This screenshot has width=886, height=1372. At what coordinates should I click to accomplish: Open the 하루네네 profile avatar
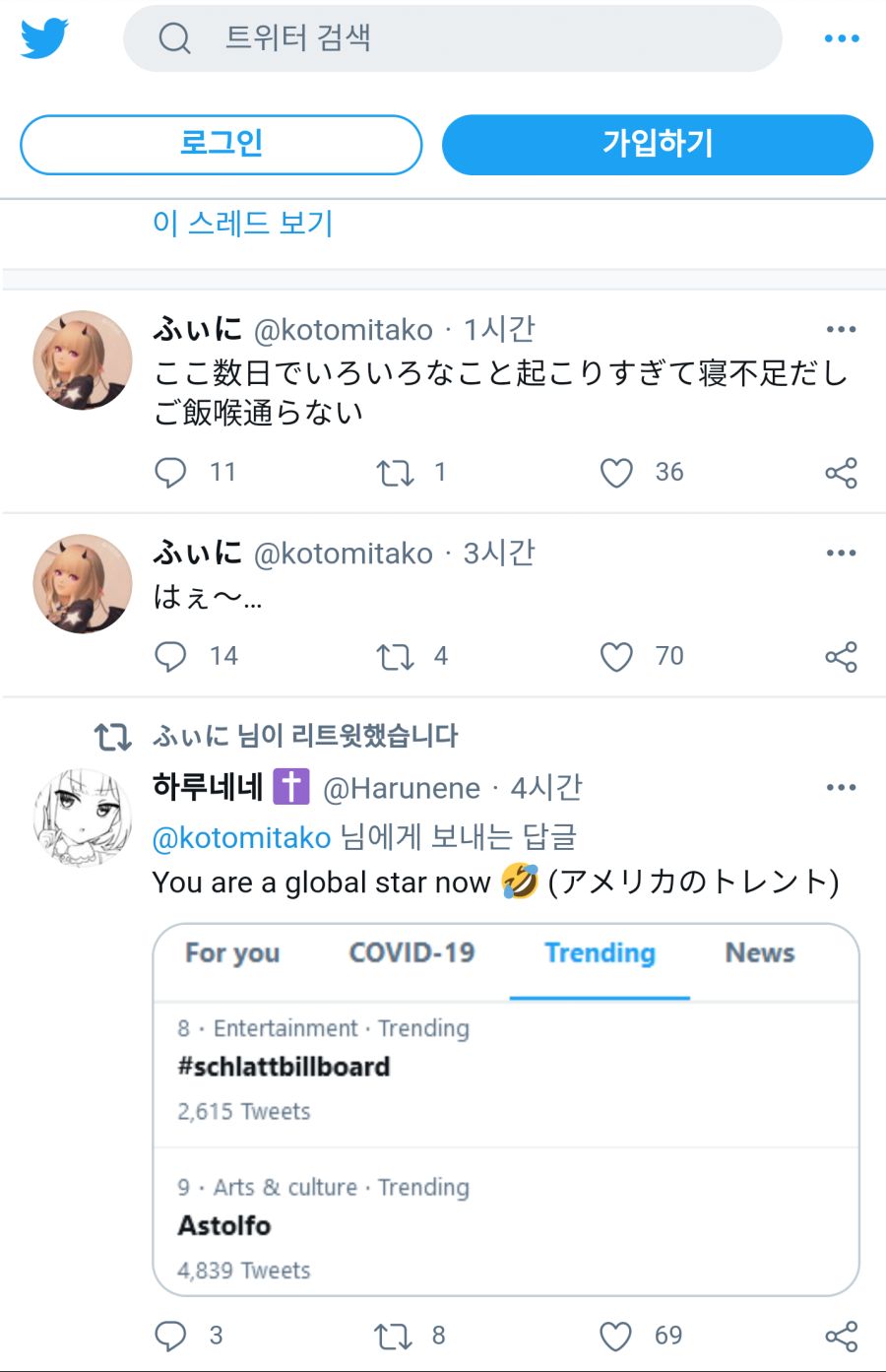click(x=83, y=817)
